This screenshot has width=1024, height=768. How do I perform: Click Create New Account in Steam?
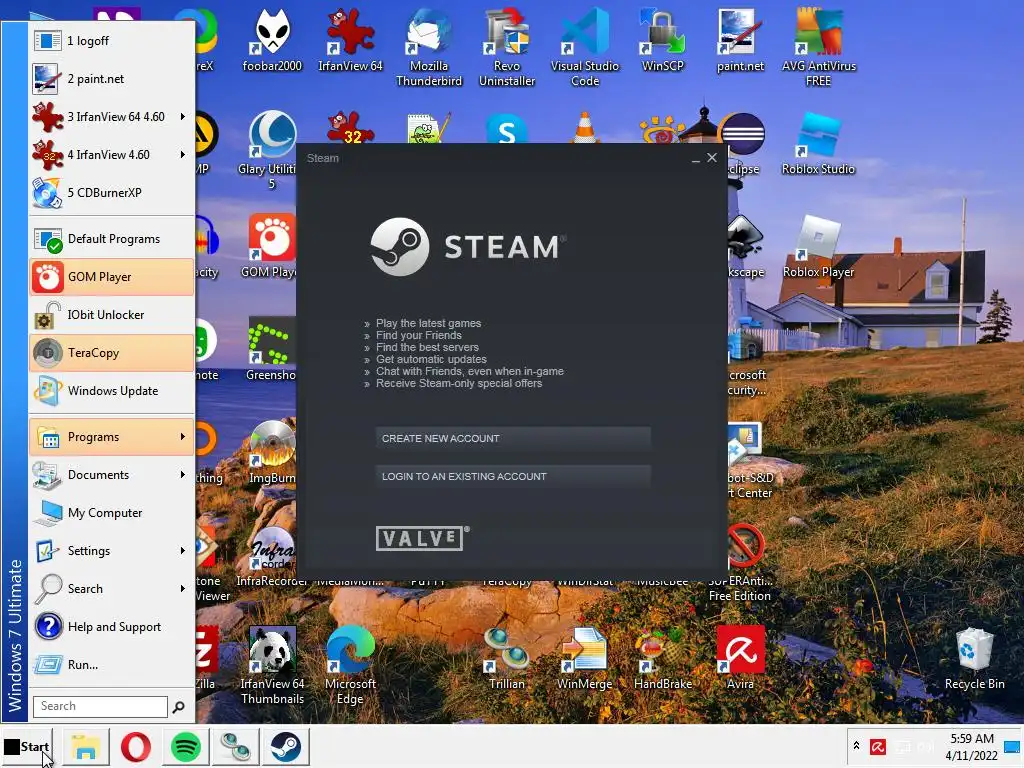click(513, 438)
